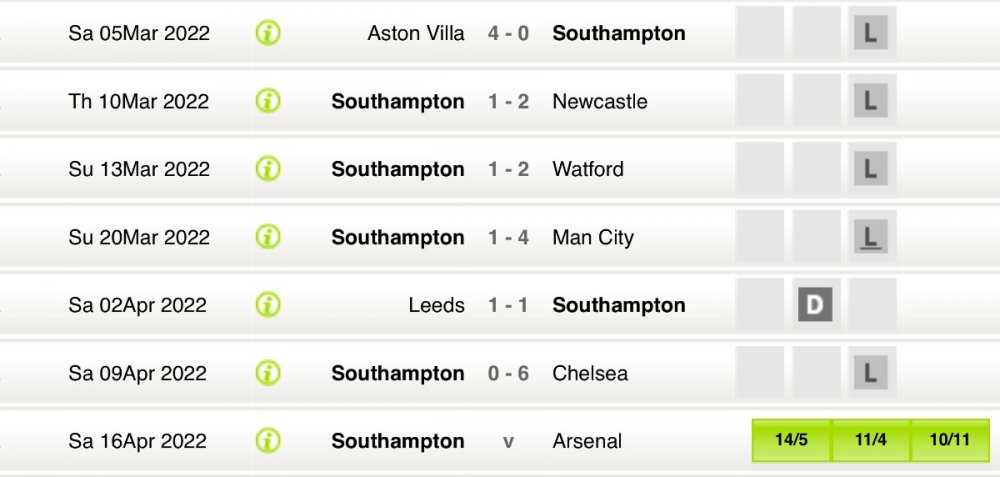The height and width of the screenshot is (477, 1000).
Task: Click the 0 - 6 Chelsea score
Action: point(508,373)
